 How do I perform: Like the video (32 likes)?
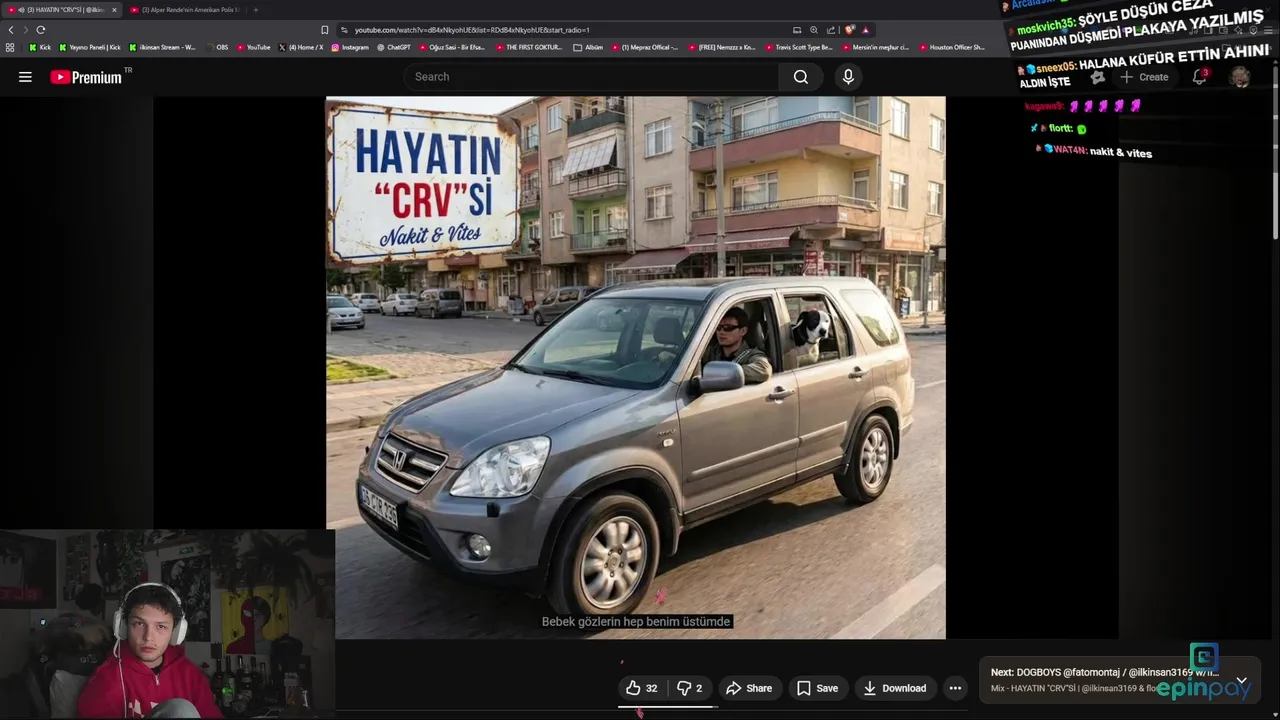point(642,688)
